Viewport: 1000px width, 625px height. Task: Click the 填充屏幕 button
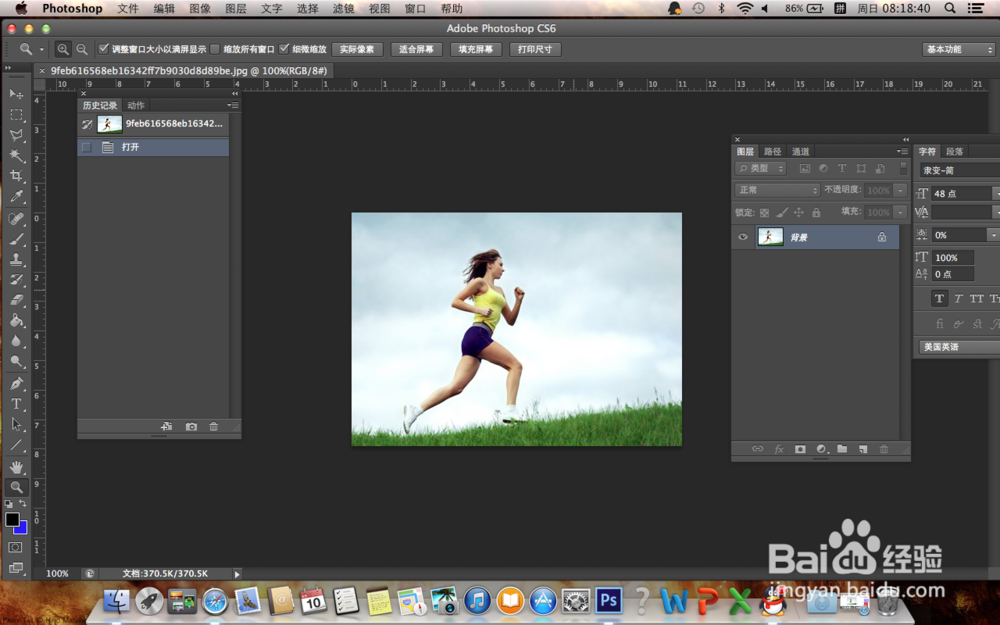coord(476,49)
